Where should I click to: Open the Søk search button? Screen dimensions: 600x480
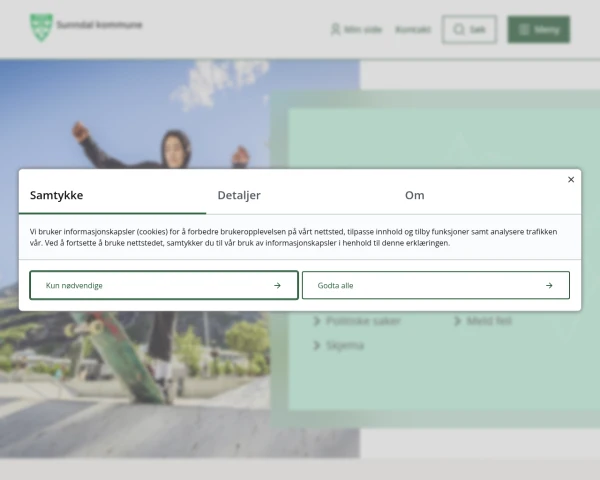[470, 29]
